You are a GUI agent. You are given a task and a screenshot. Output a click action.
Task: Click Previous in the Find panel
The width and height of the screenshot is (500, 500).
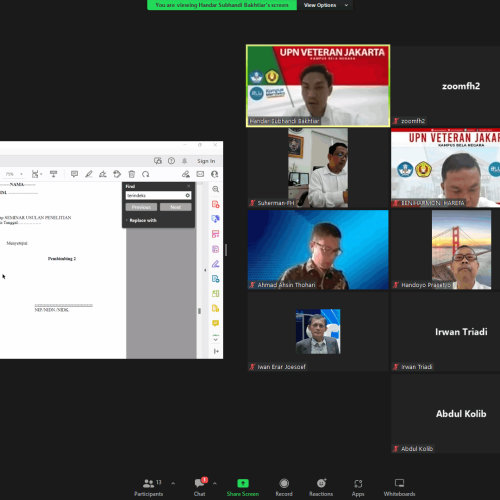[141, 207]
